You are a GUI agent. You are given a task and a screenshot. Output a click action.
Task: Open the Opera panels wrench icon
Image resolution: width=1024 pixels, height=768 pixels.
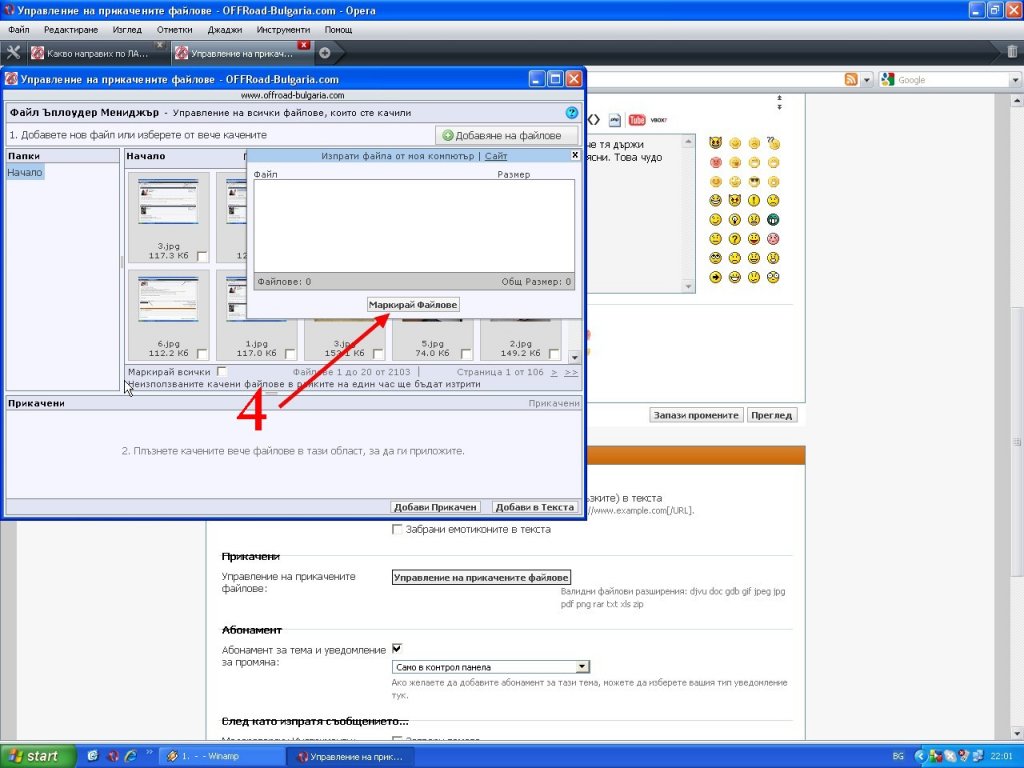pyautogui.click(x=13, y=53)
